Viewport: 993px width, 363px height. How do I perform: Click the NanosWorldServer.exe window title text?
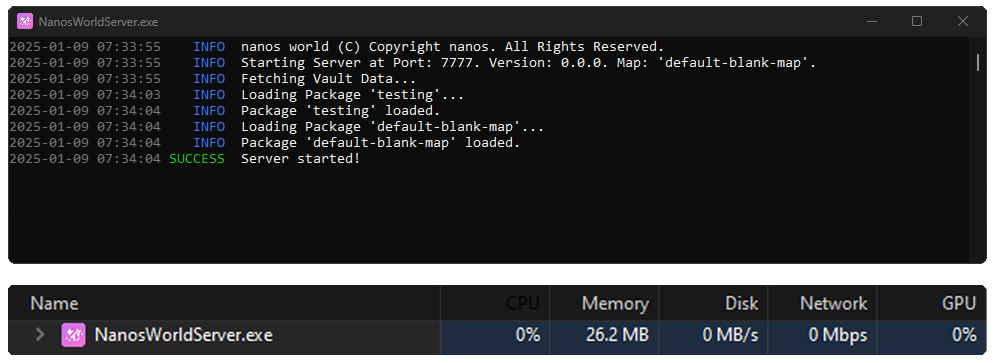(98, 22)
